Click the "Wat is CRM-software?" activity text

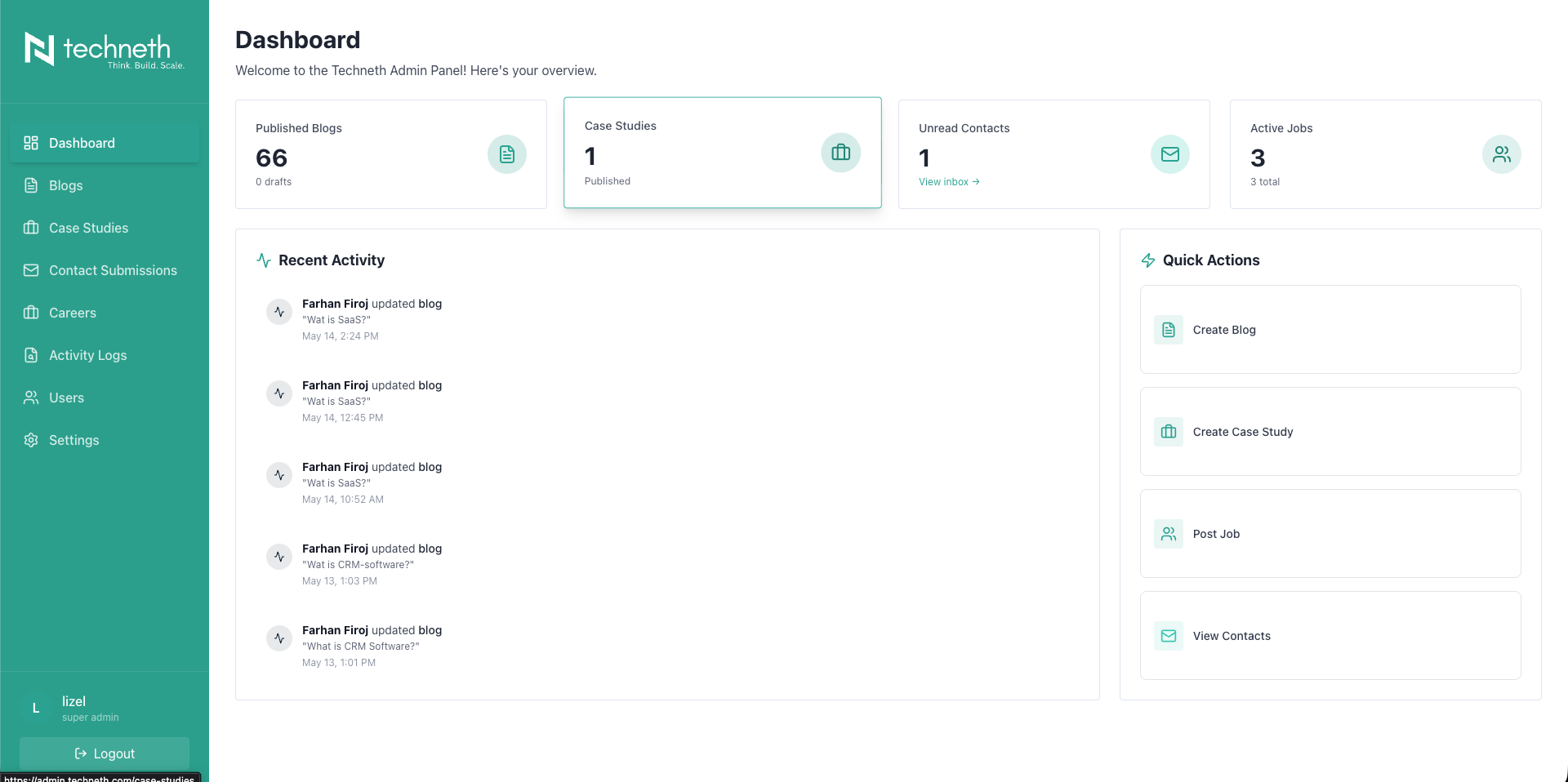(x=358, y=565)
